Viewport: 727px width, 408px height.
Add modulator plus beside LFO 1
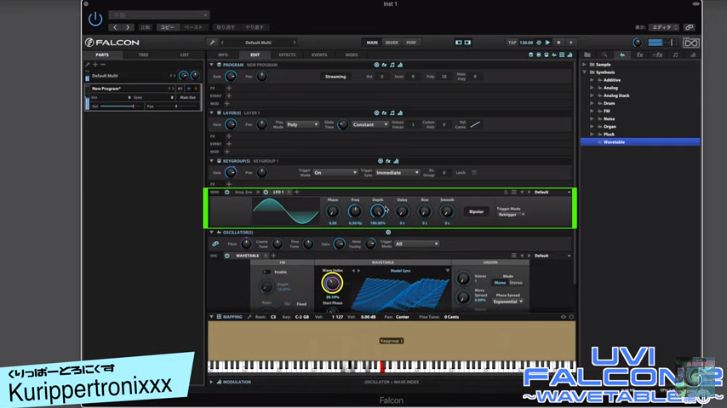point(297,192)
